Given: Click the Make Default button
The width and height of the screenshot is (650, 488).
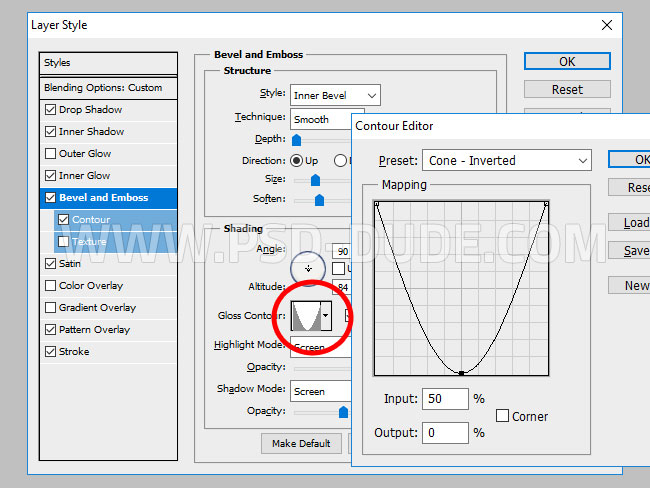Looking at the screenshot, I should pos(301,443).
